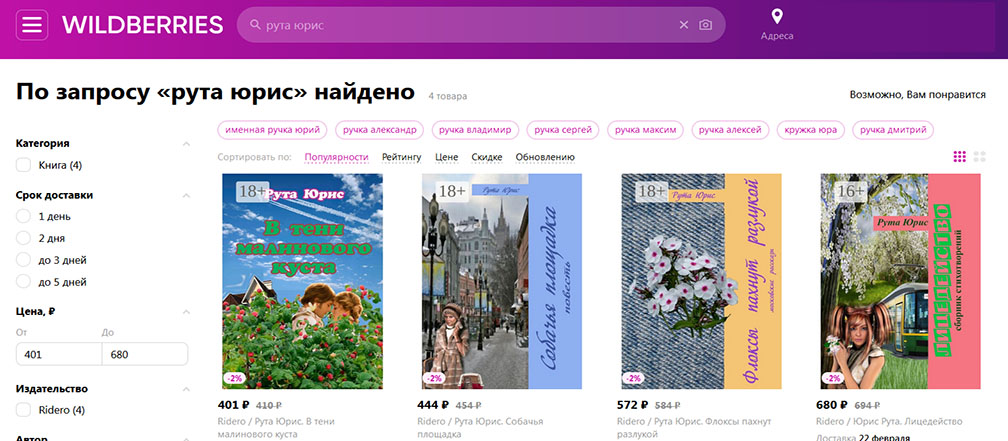Image resolution: width=1008 pixels, height=441 pixels.
Task: Click the 4 товара results count
Action: click(447, 96)
